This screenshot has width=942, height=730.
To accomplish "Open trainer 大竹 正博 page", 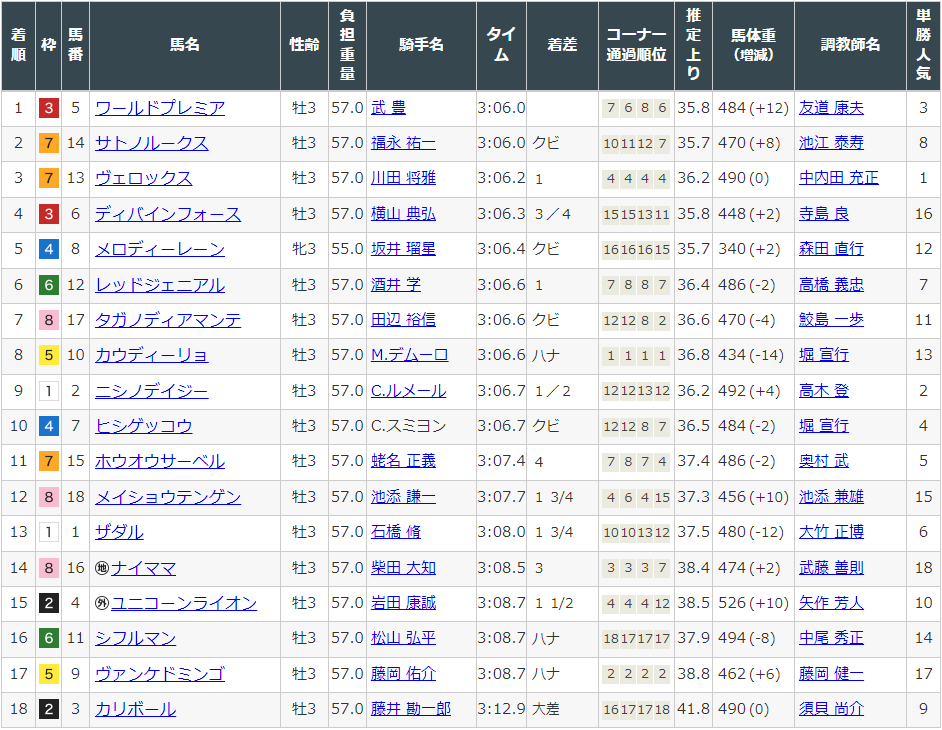I will click(831, 532).
